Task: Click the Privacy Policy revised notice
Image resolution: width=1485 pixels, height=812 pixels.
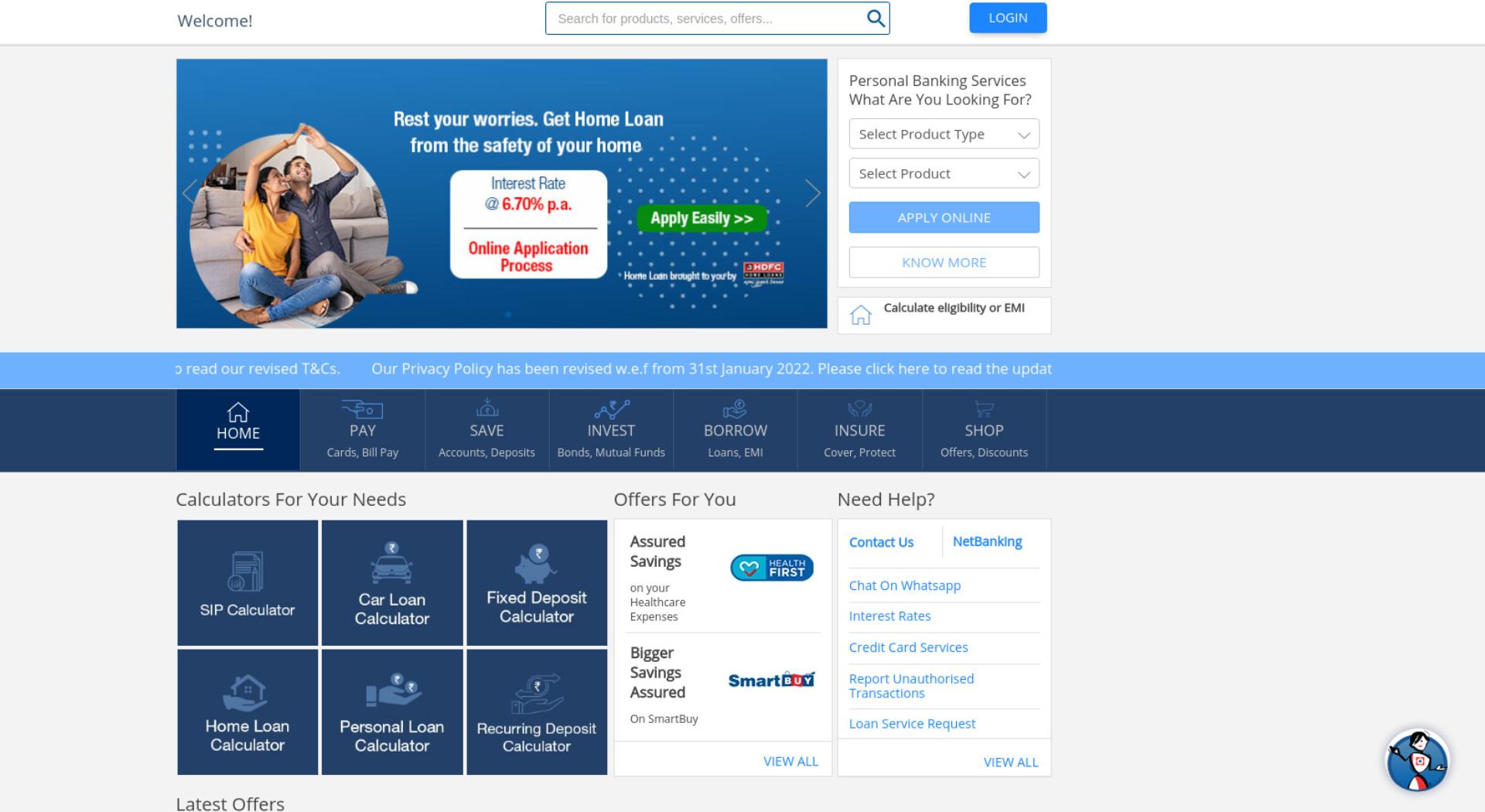Action: tap(712, 369)
